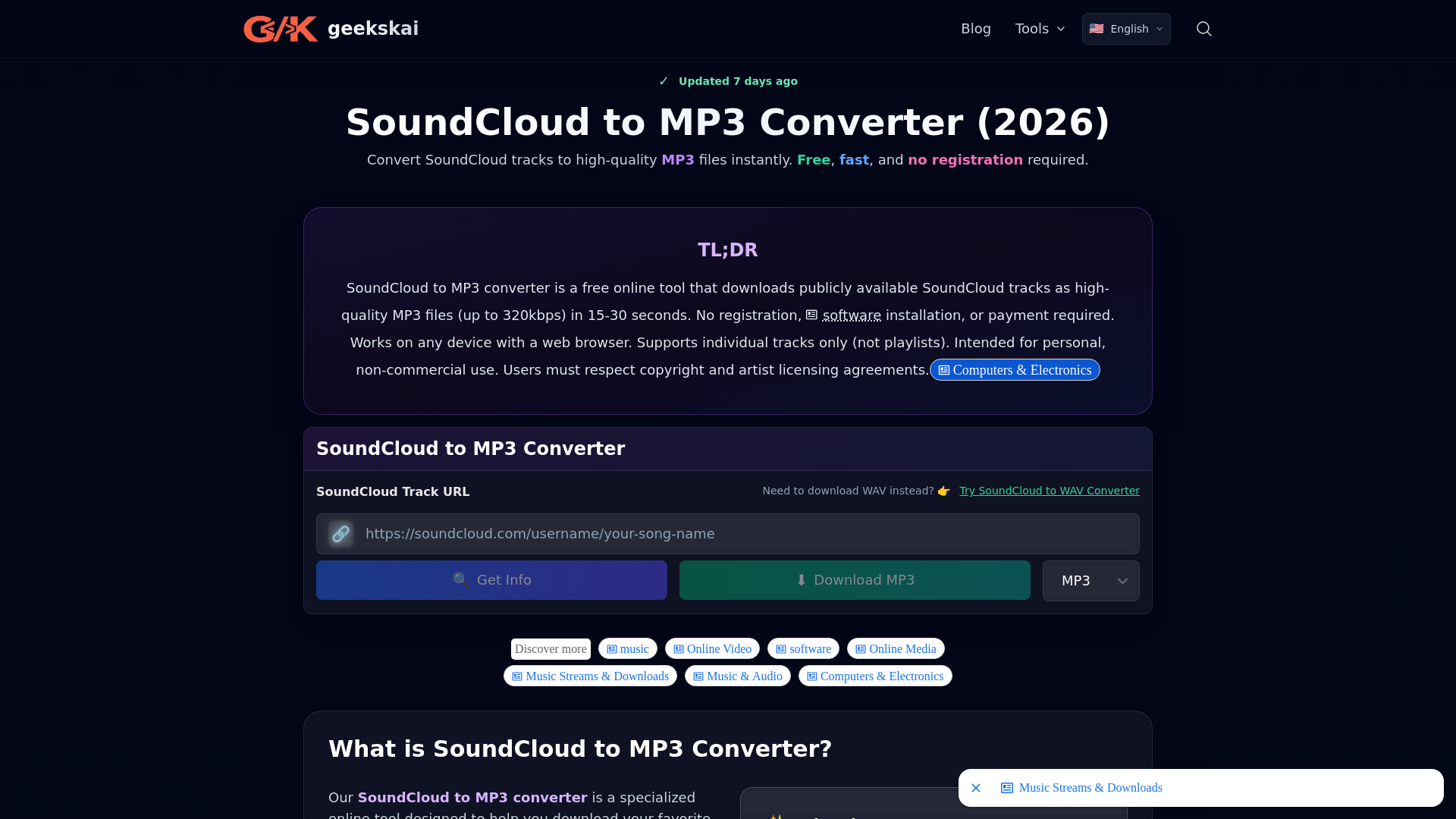
Task: Open Try SoundCloud to WAV Converter link
Action: [x=1050, y=491]
